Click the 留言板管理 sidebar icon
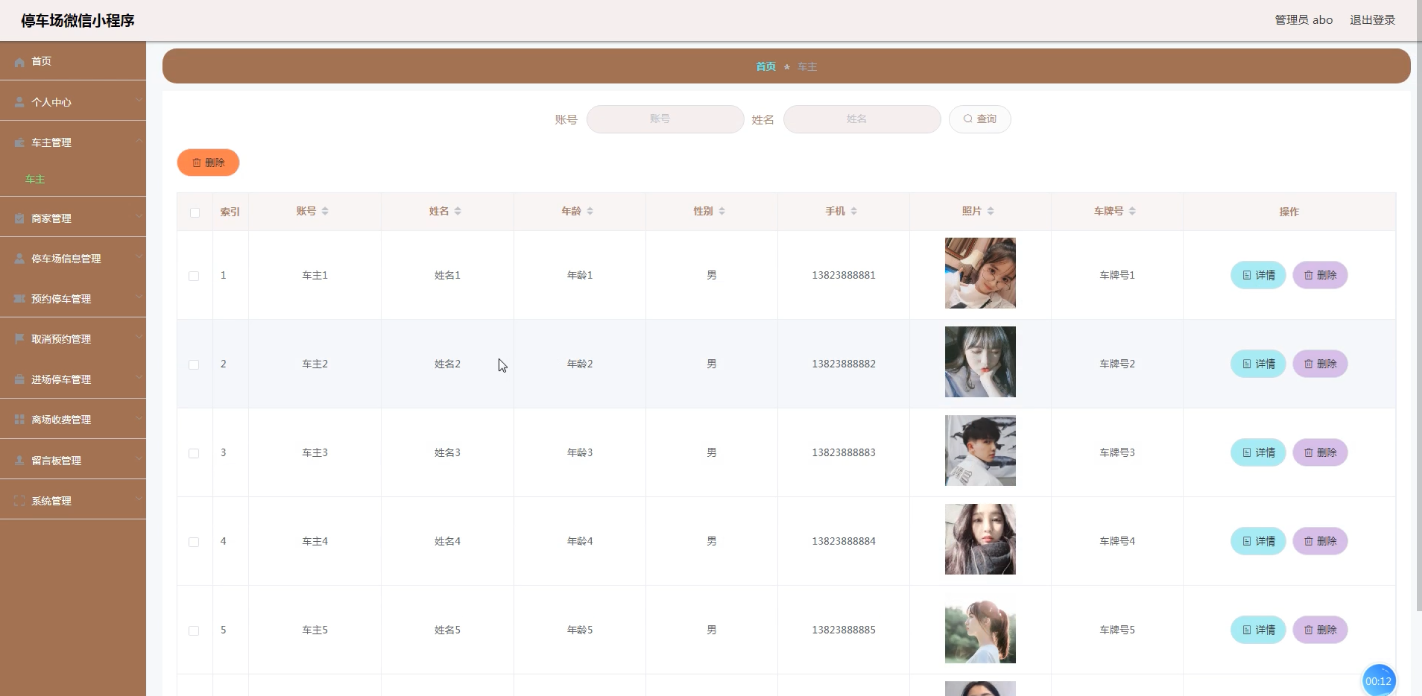This screenshot has height=696, width=1422. [x=18, y=459]
